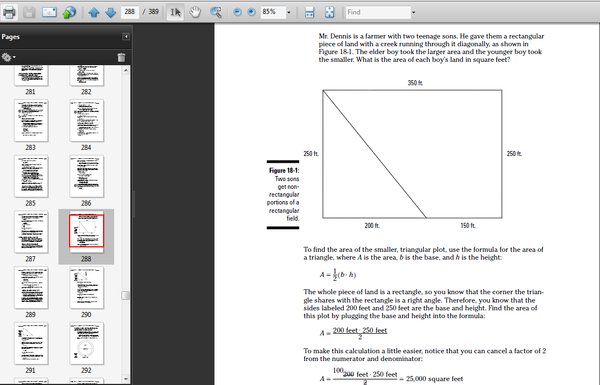Collapse the Pages panel with arrow button
This screenshot has height=385, width=600.
click(x=126, y=36)
